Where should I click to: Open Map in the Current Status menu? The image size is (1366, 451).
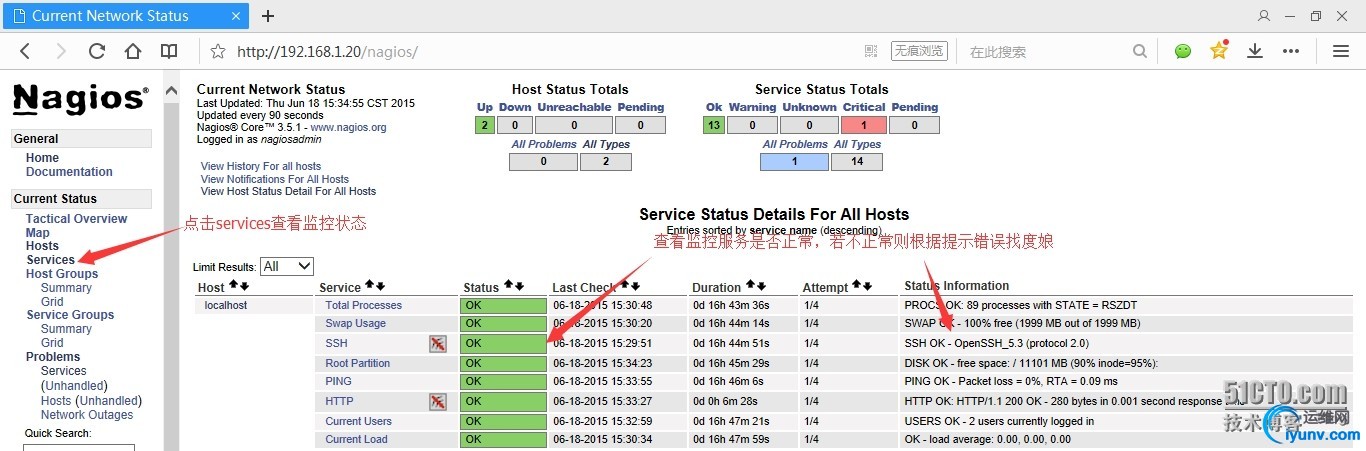(38, 233)
